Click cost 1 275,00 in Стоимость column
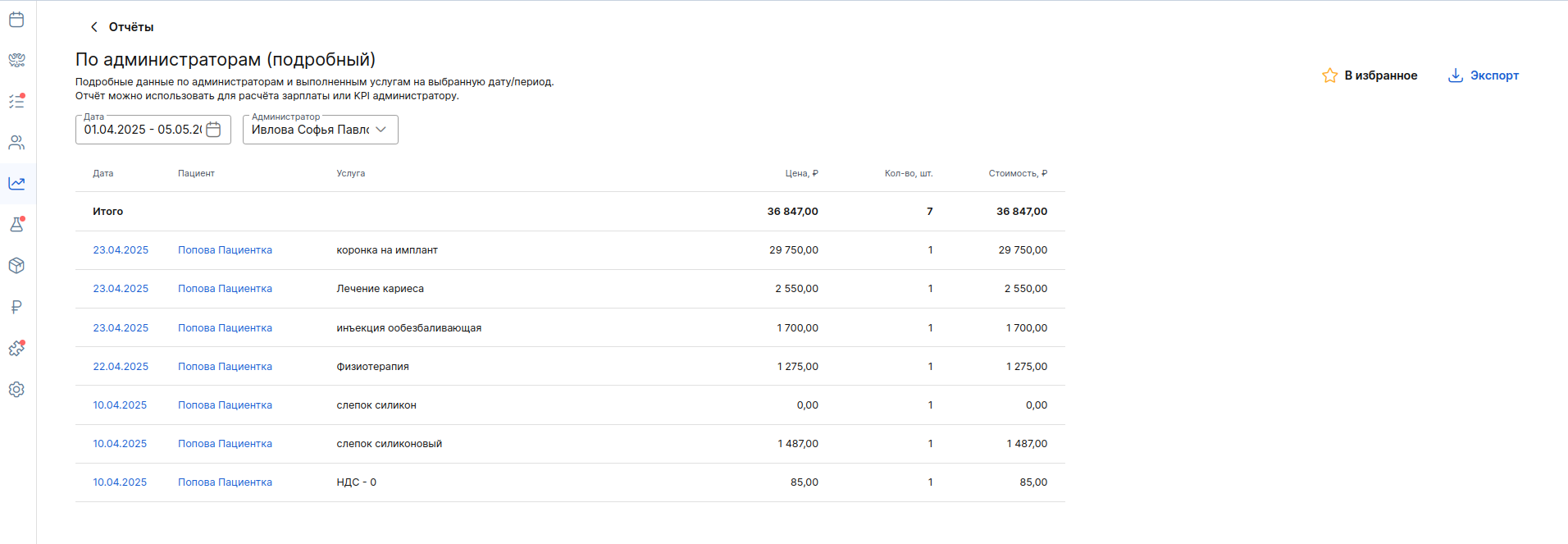The height and width of the screenshot is (544, 1568). [1027, 367]
